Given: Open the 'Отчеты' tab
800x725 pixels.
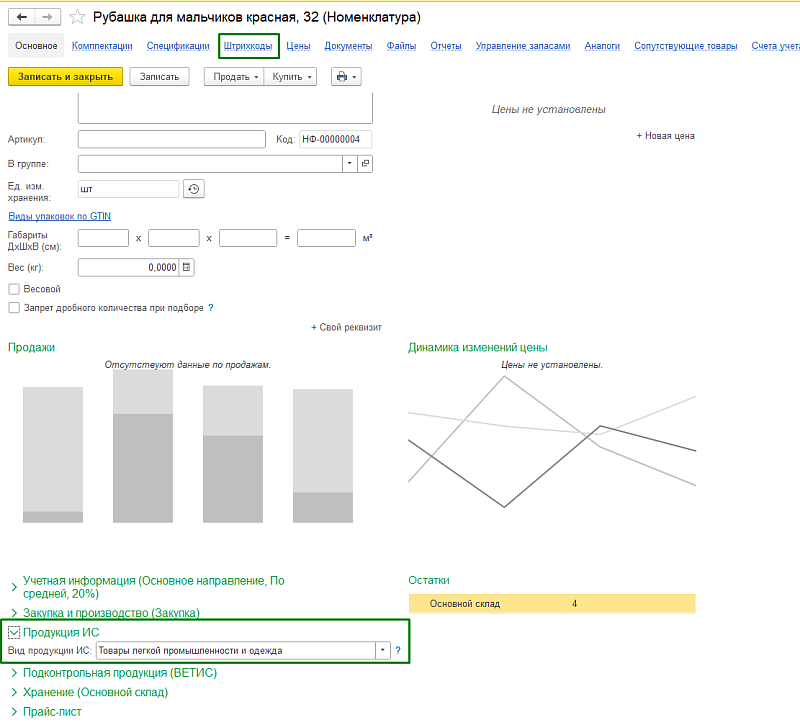Looking at the screenshot, I should 446,46.
